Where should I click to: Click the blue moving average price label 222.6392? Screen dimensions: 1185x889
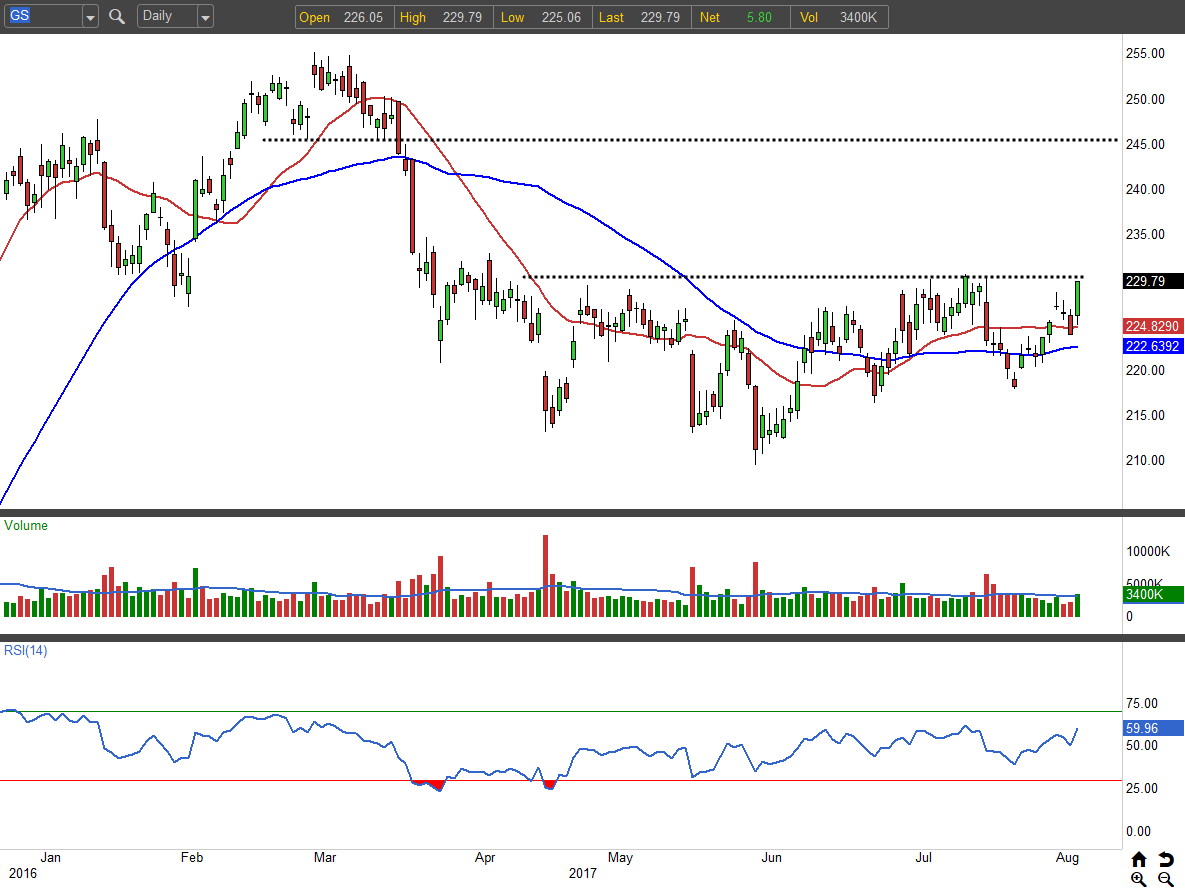point(1151,346)
